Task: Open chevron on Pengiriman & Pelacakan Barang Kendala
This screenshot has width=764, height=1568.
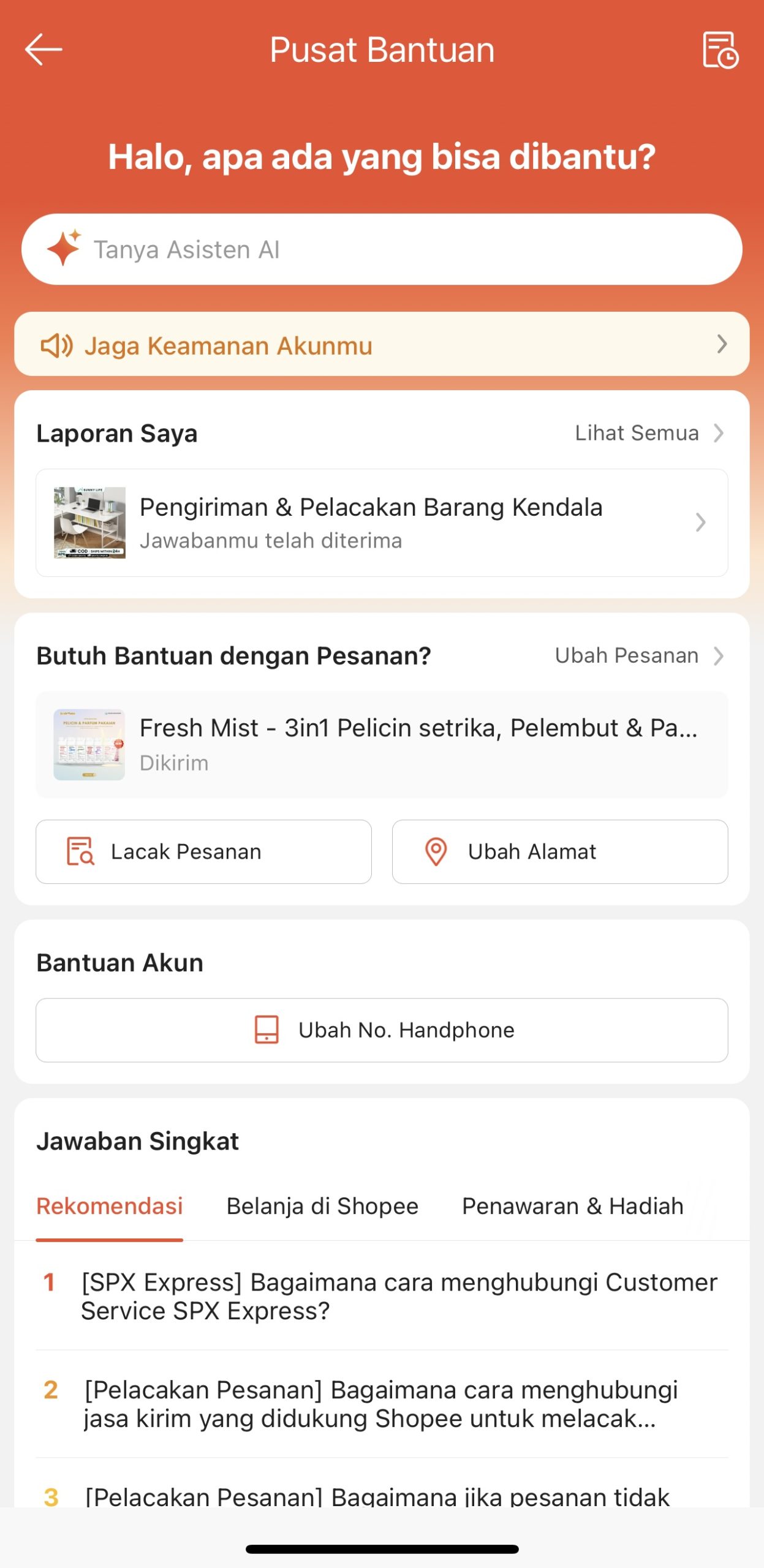Action: [x=700, y=522]
